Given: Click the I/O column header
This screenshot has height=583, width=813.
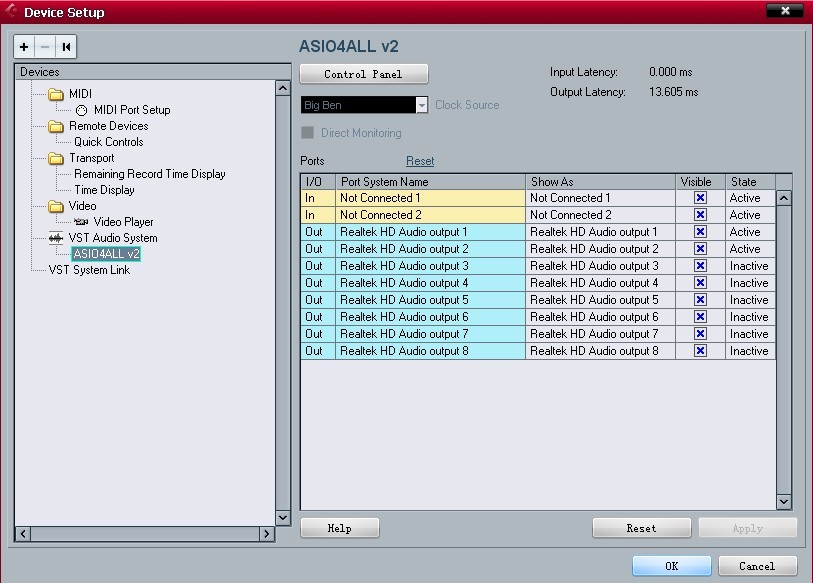Looking at the screenshot, I should 318,182.
